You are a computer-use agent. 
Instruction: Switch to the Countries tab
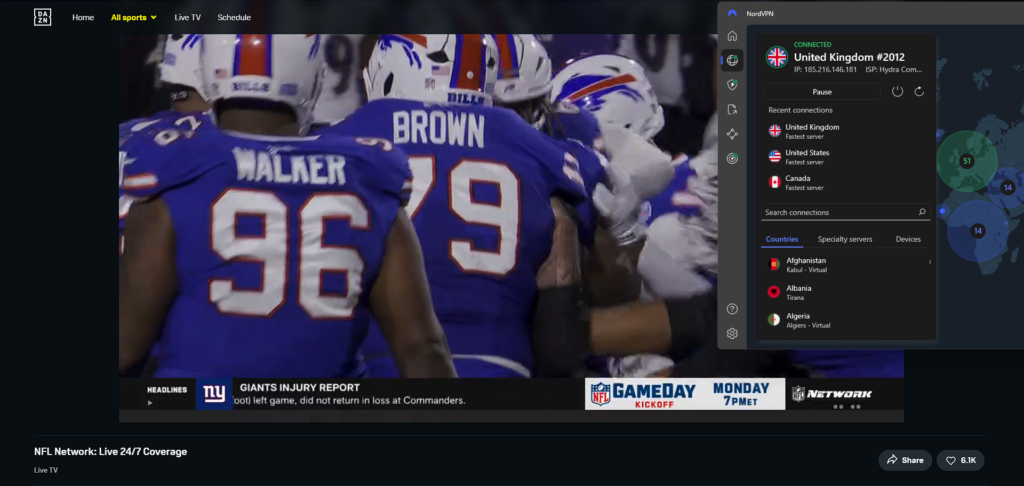click(782, 239)
